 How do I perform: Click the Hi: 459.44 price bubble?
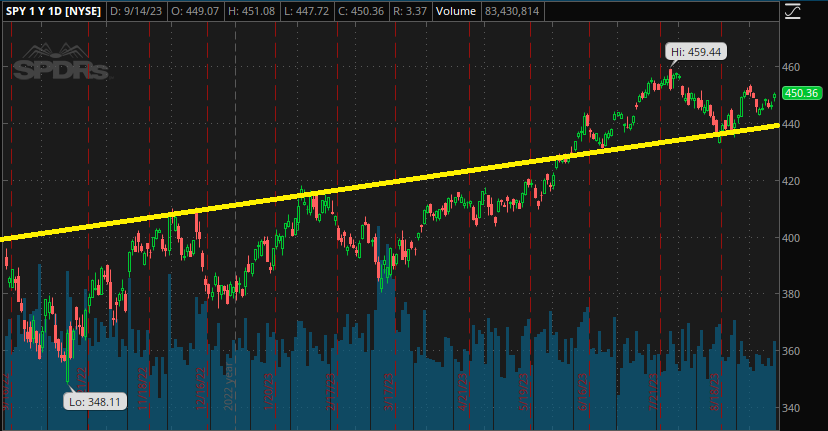696,52
